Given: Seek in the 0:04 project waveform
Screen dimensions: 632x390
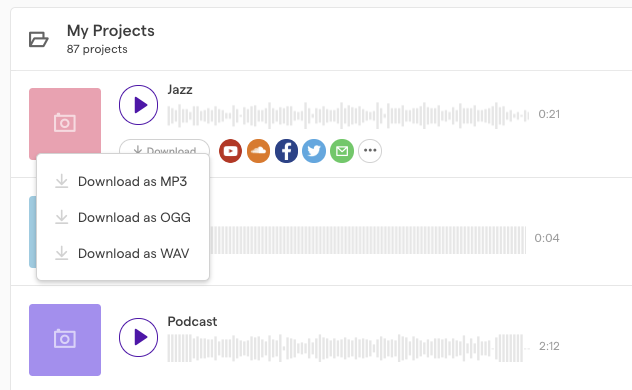Looking at the screenshot, I should 368,240.
